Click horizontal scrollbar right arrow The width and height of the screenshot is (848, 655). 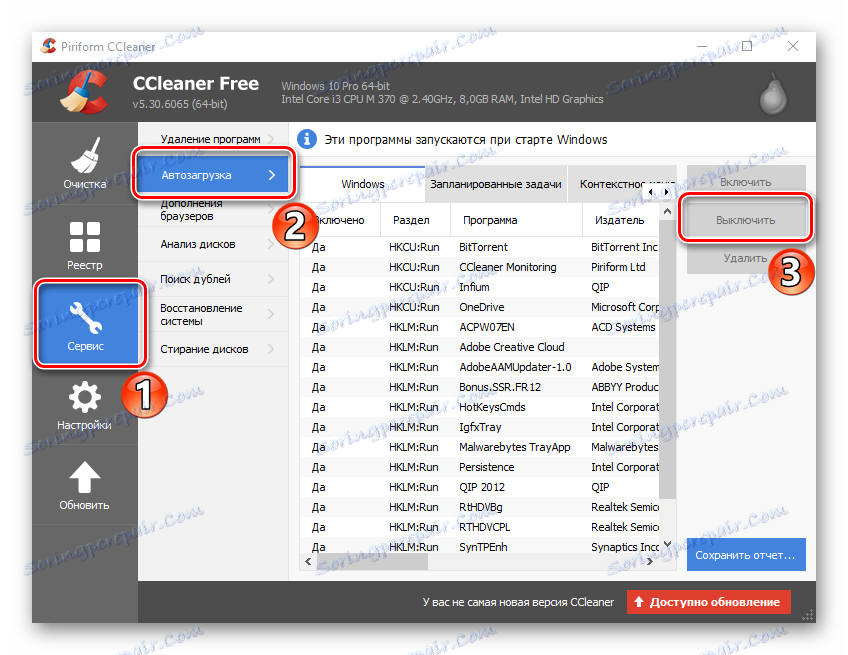click(x=650, y=561)
